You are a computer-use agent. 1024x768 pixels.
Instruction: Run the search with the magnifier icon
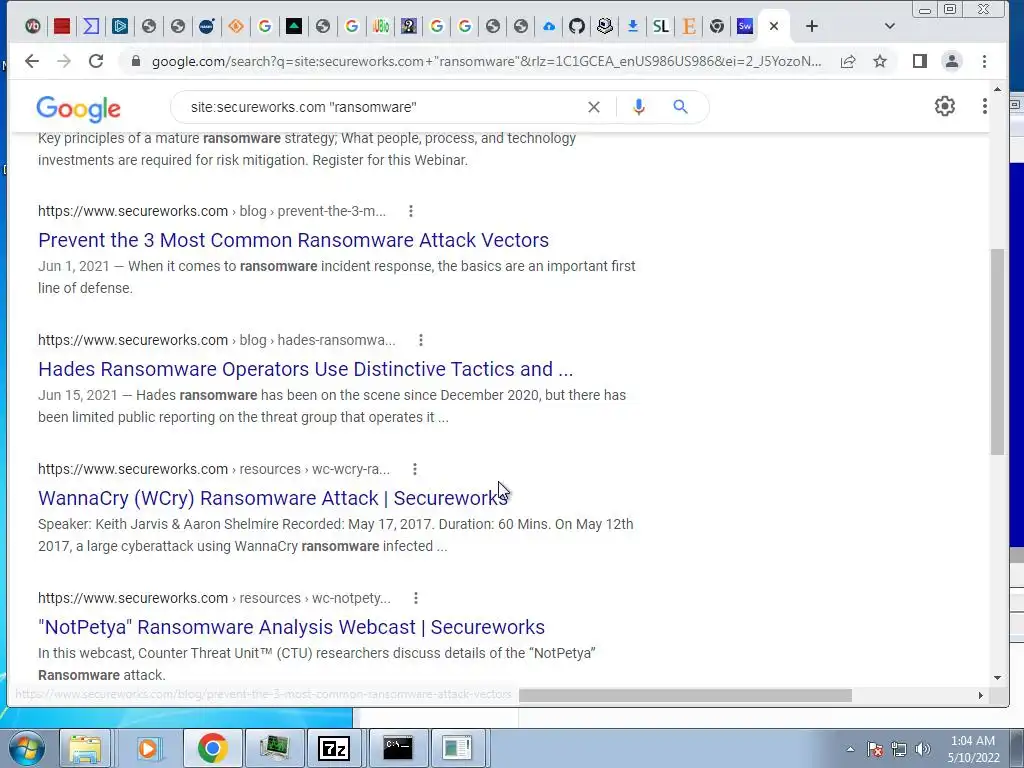click(680, 107)
